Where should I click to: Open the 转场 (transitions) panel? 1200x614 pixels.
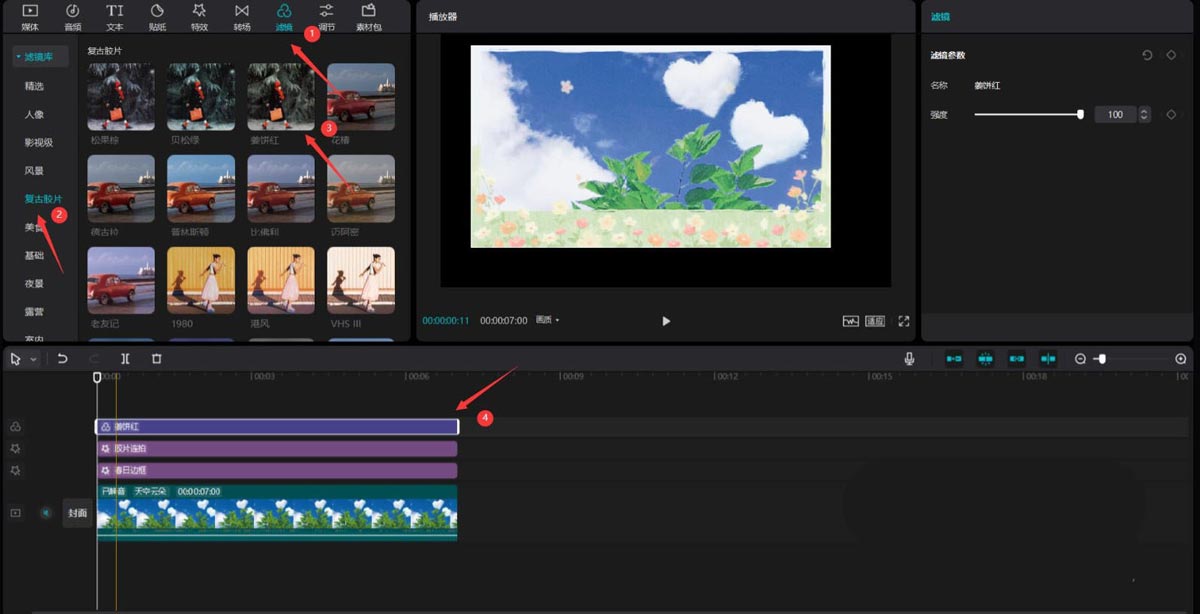pos(242,16)
